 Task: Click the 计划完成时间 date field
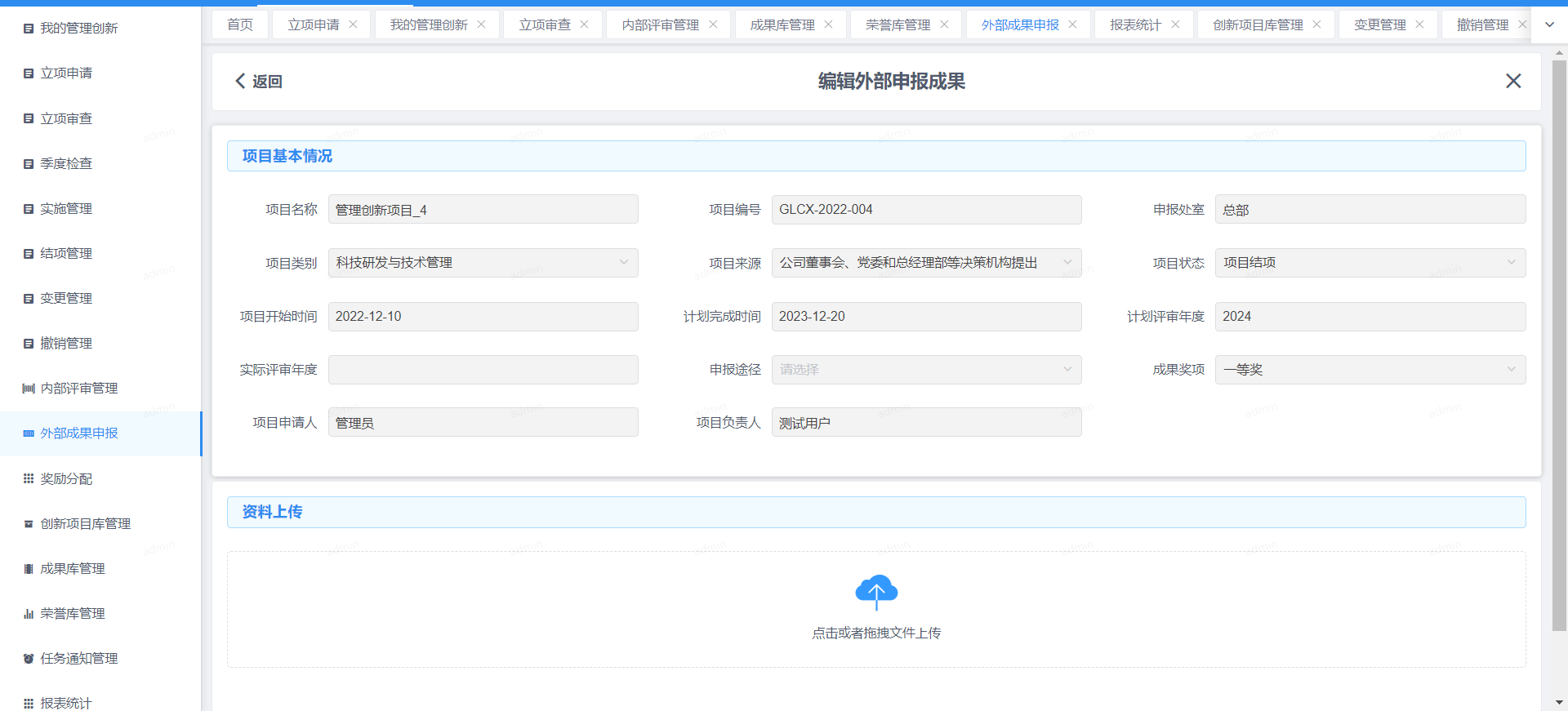[x=927, y=317]
